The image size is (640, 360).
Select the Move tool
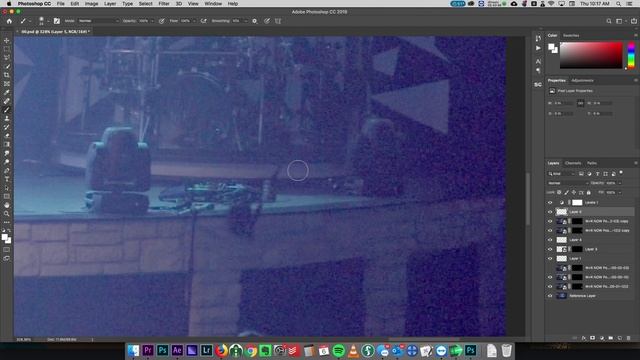[x=7, y=40]
